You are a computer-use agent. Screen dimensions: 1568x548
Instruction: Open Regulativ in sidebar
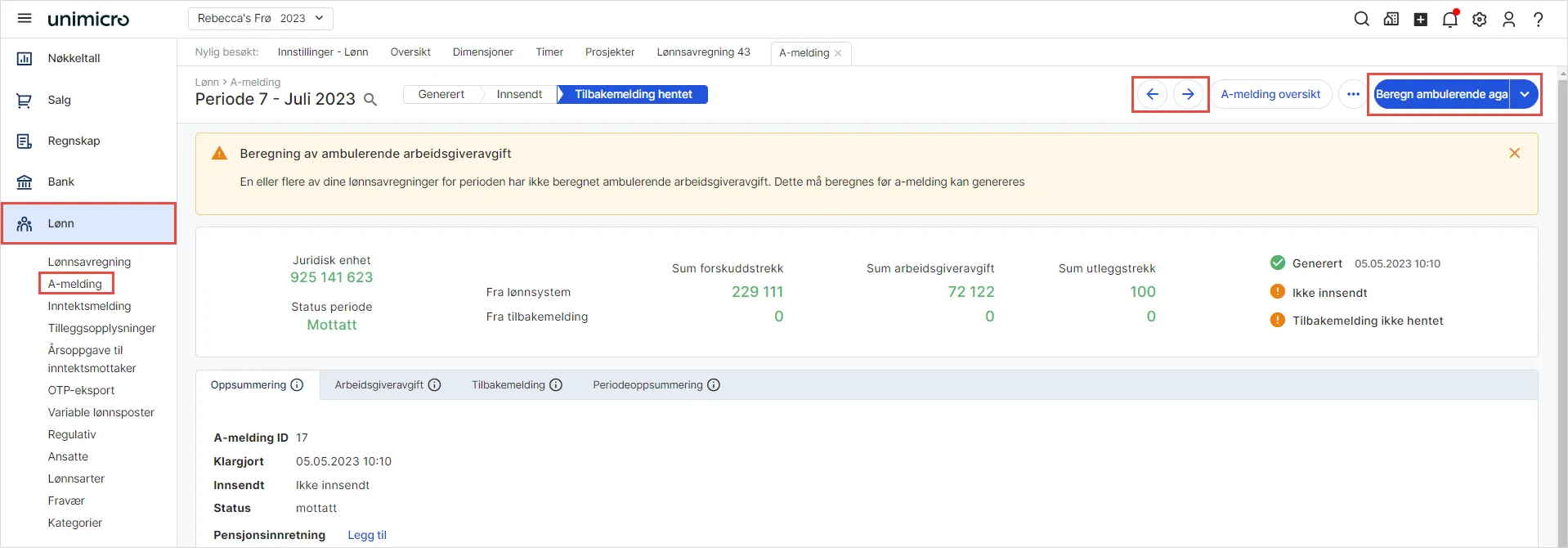72,434
